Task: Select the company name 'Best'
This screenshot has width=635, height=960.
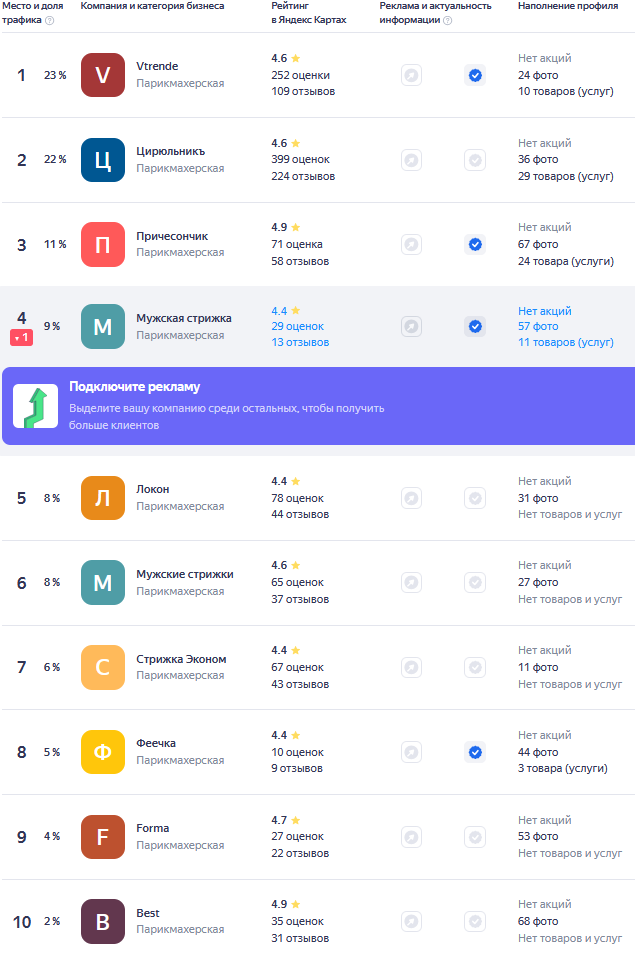Action: (148, 913)
